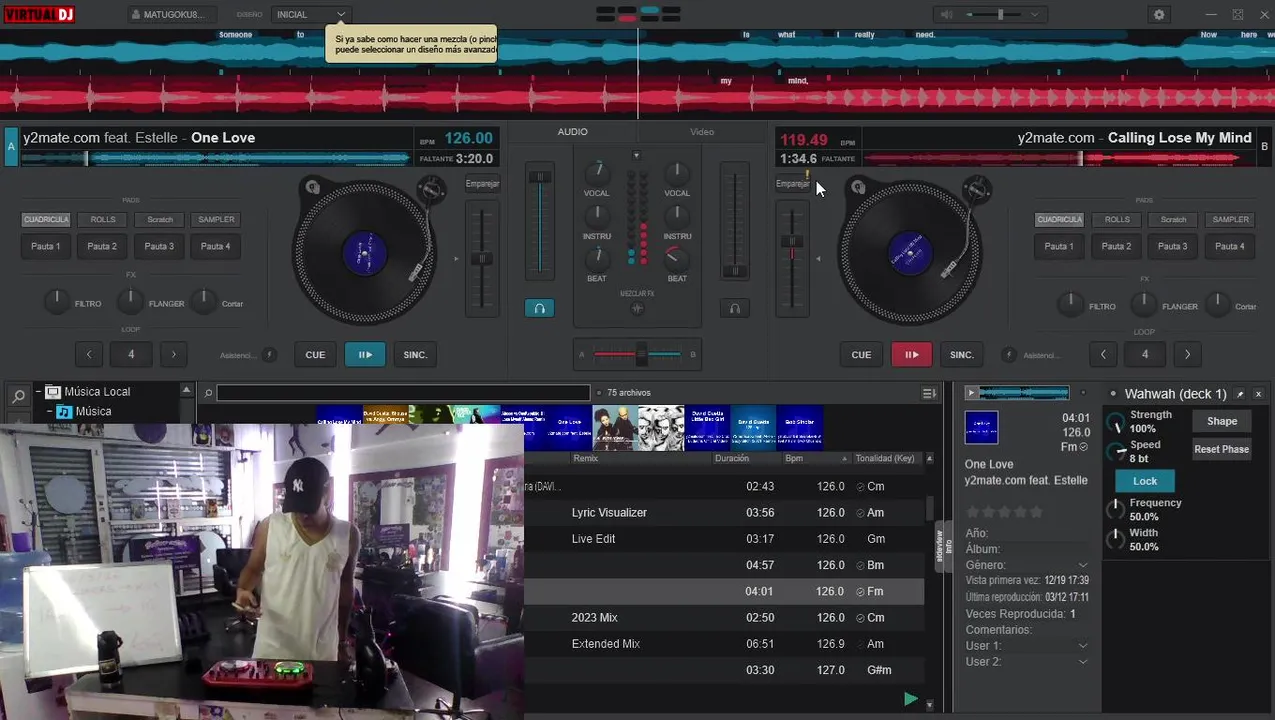Viewport: 1275px width, 720px height.
Task: Open the browser list options icon
Action: coord(929,393)
